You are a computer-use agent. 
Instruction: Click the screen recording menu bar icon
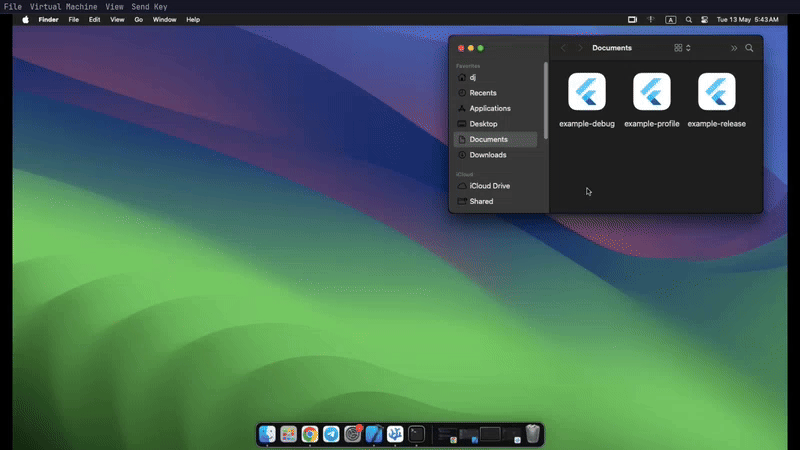[632, 19]
